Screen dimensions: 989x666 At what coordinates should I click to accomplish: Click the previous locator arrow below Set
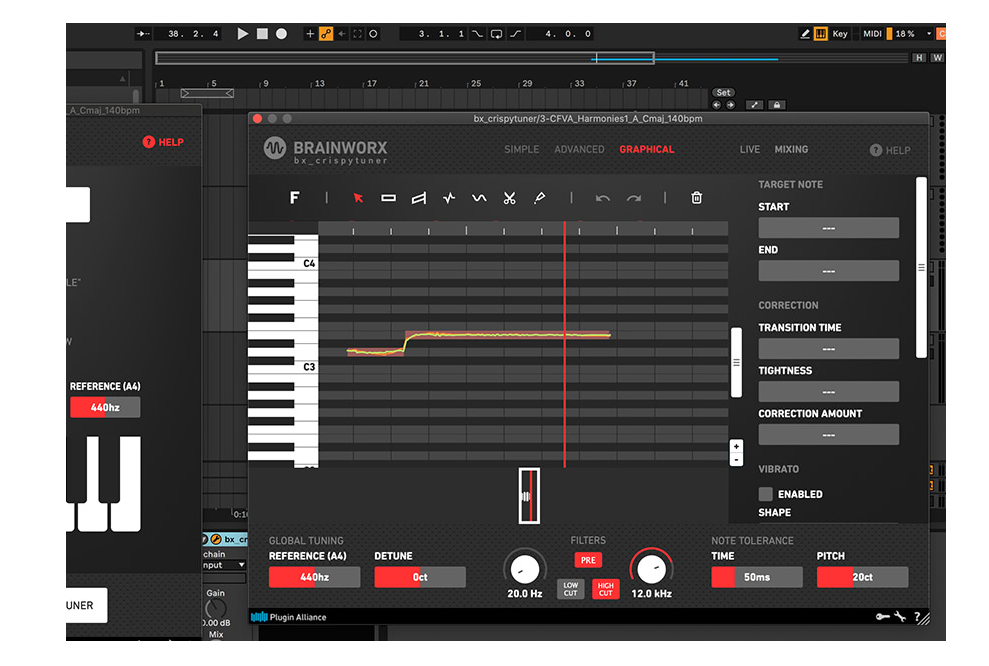click(x=717, y=105)
